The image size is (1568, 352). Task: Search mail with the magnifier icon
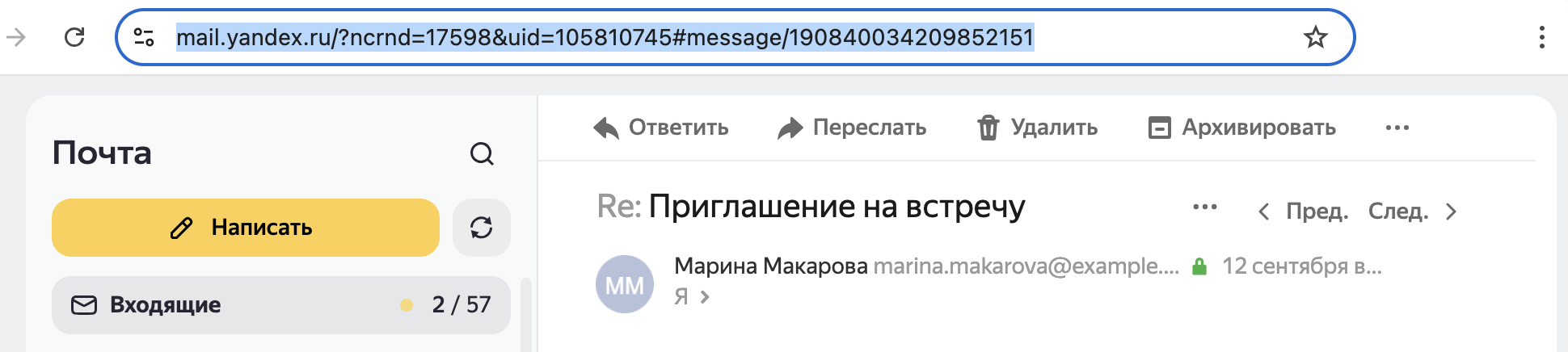[482, 153]
